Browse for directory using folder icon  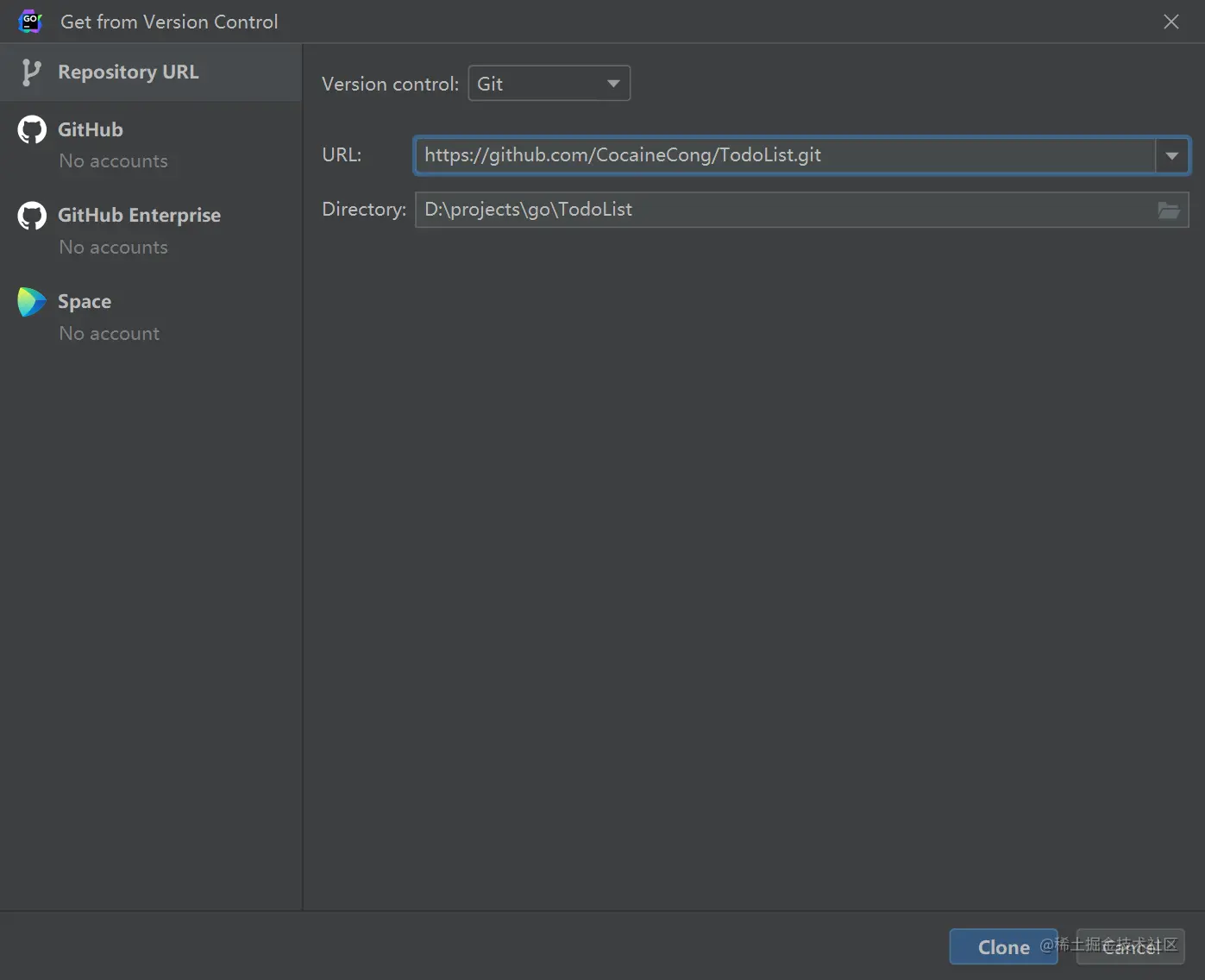tap(1169, 210)
